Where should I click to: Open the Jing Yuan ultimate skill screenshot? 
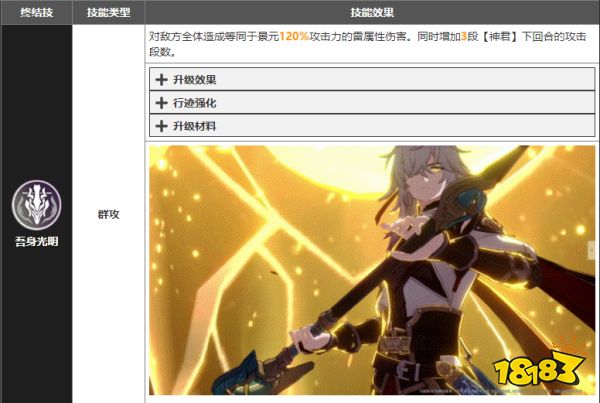click(372, 270)
